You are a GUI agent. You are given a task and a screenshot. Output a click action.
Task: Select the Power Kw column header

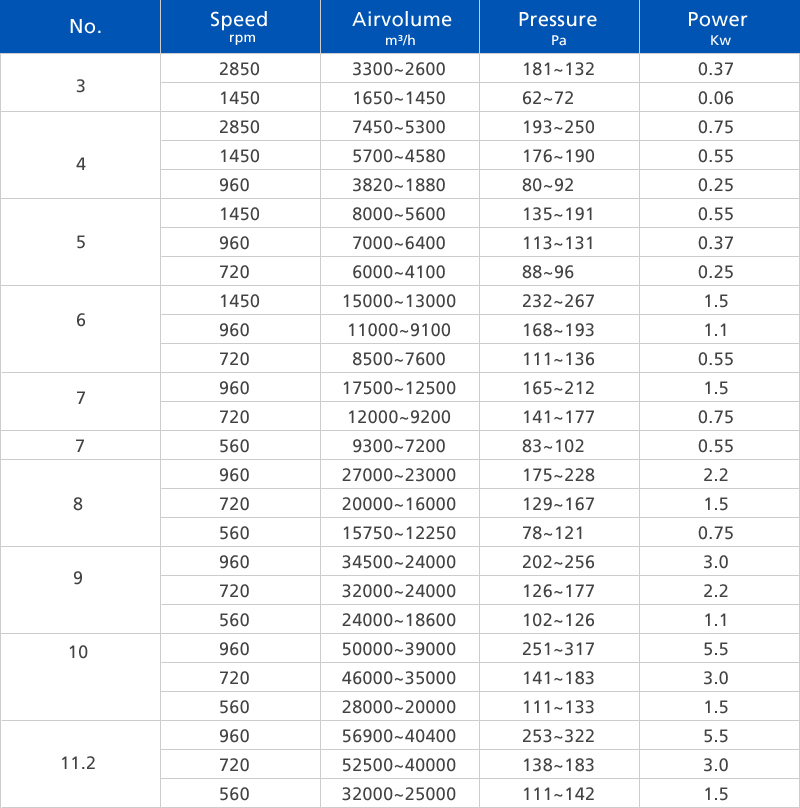(717, 26)
